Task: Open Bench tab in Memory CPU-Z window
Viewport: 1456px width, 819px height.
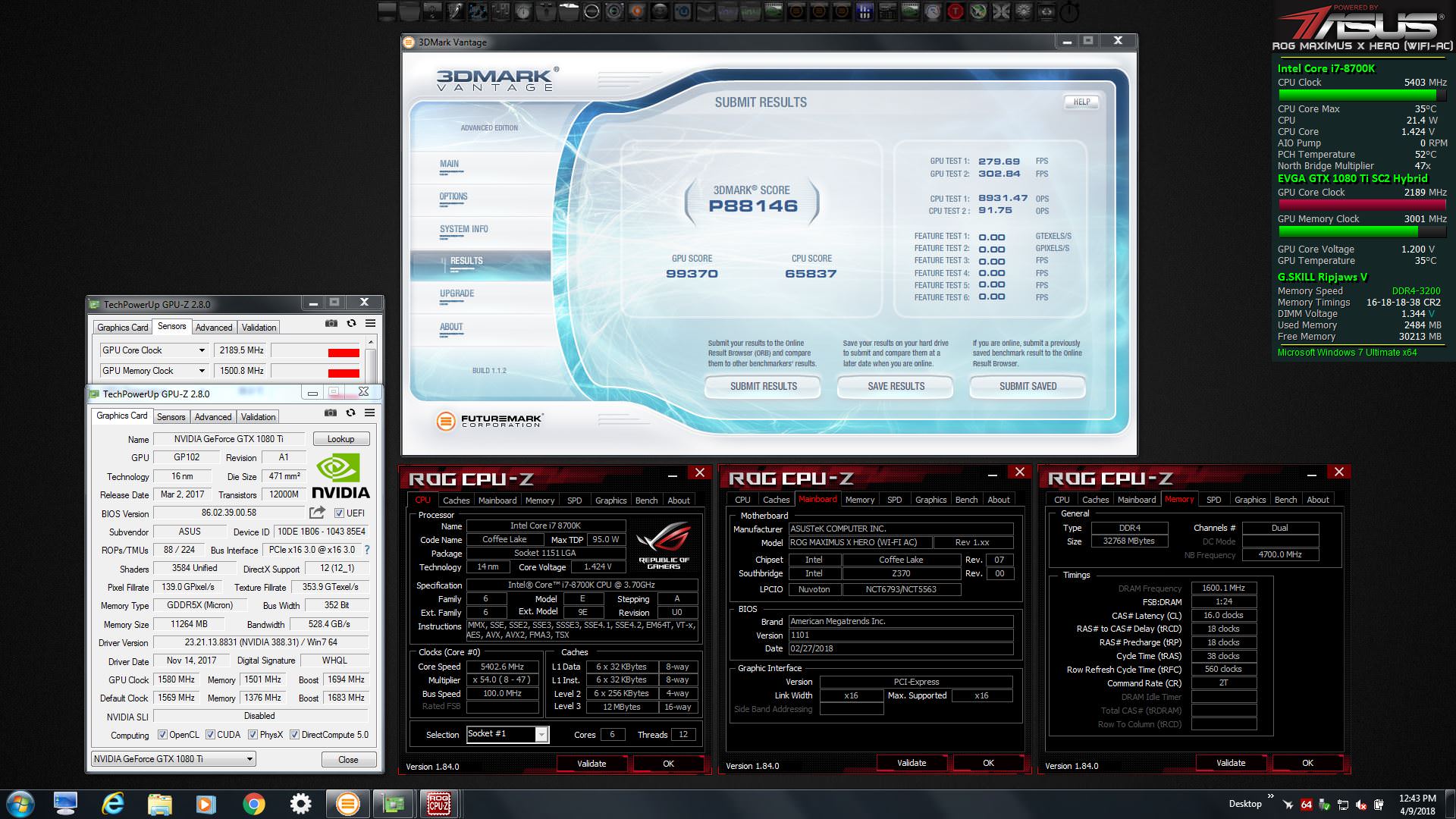Action: coord(1285,500)
